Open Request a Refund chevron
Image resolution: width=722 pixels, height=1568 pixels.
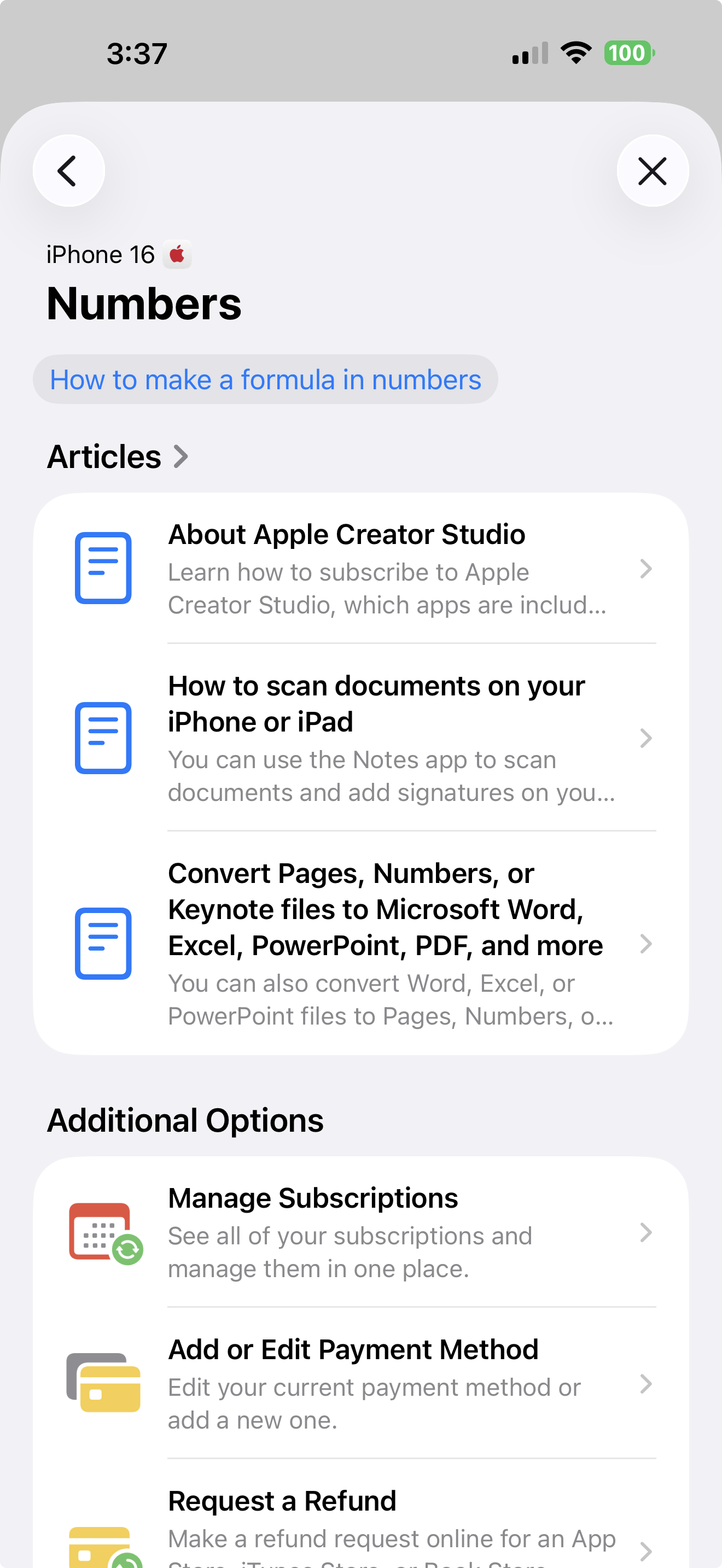click(x=646, y=1551)
